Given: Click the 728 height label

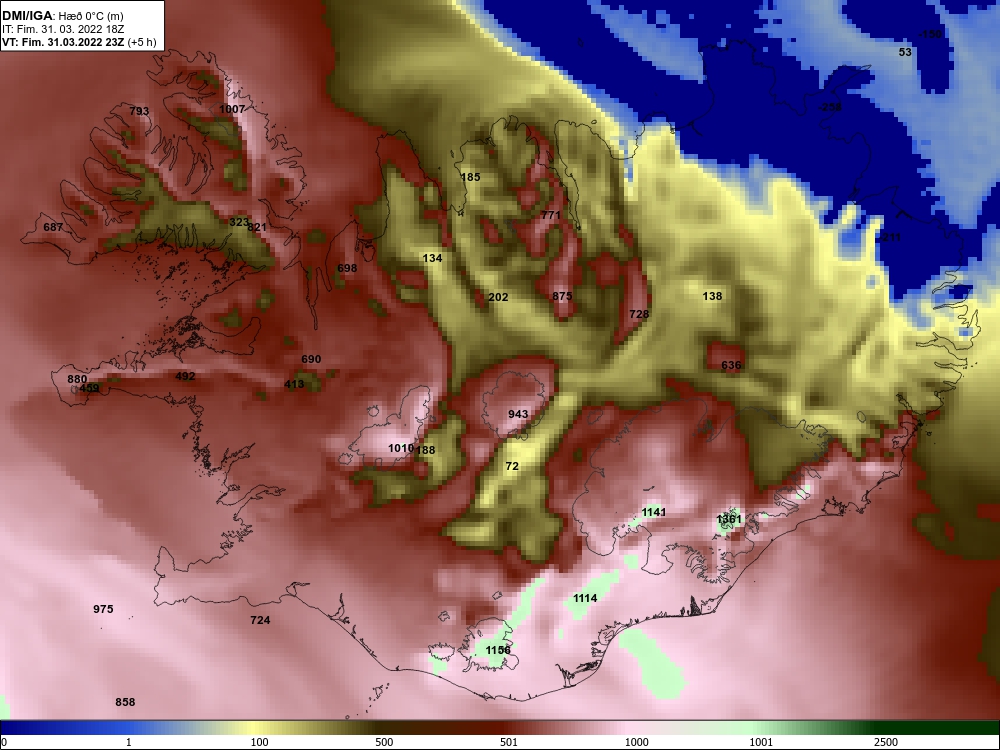Looking at the screenshot, I should pos(639,314).
